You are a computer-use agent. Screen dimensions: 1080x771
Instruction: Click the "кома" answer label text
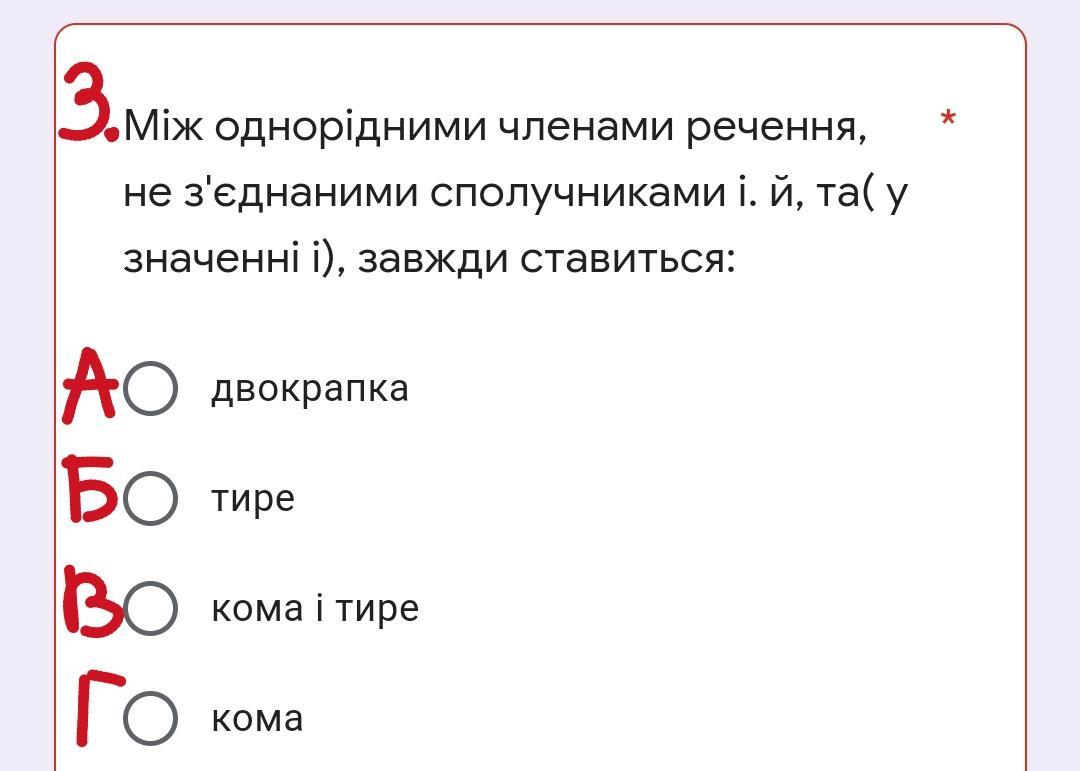coord(257,719)
